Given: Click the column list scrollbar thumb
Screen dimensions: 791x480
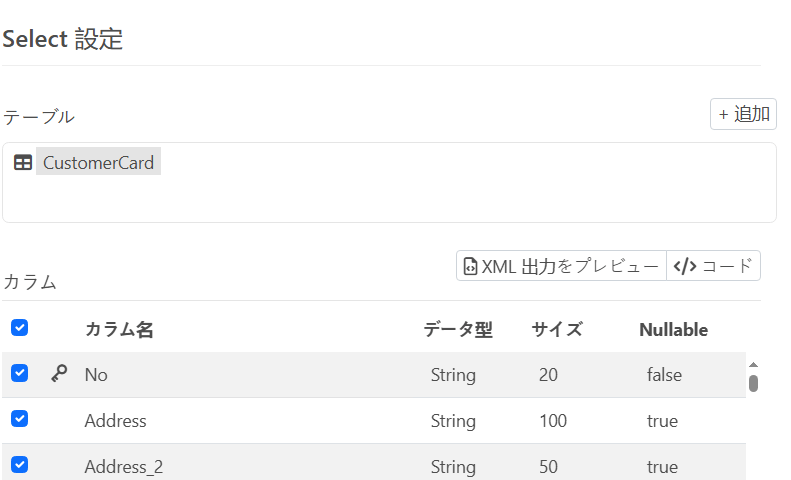Looking at the screenshot, I should point(753,383).
